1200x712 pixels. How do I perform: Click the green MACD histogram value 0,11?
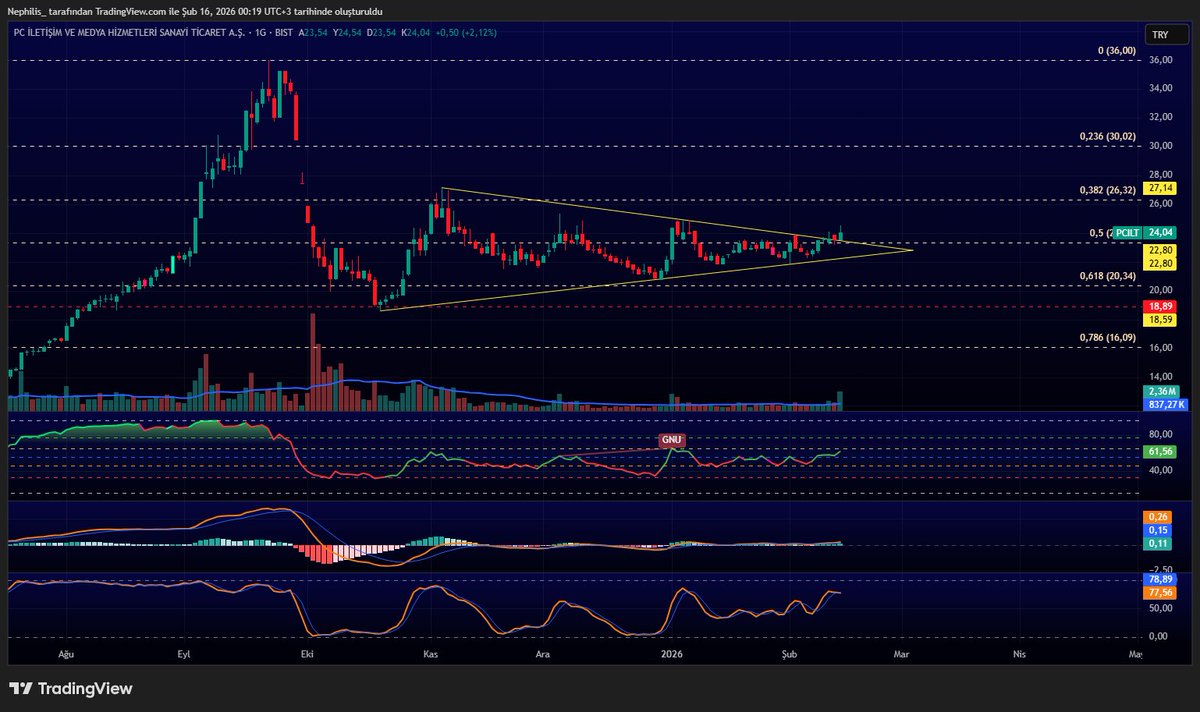coord(1159,543)
